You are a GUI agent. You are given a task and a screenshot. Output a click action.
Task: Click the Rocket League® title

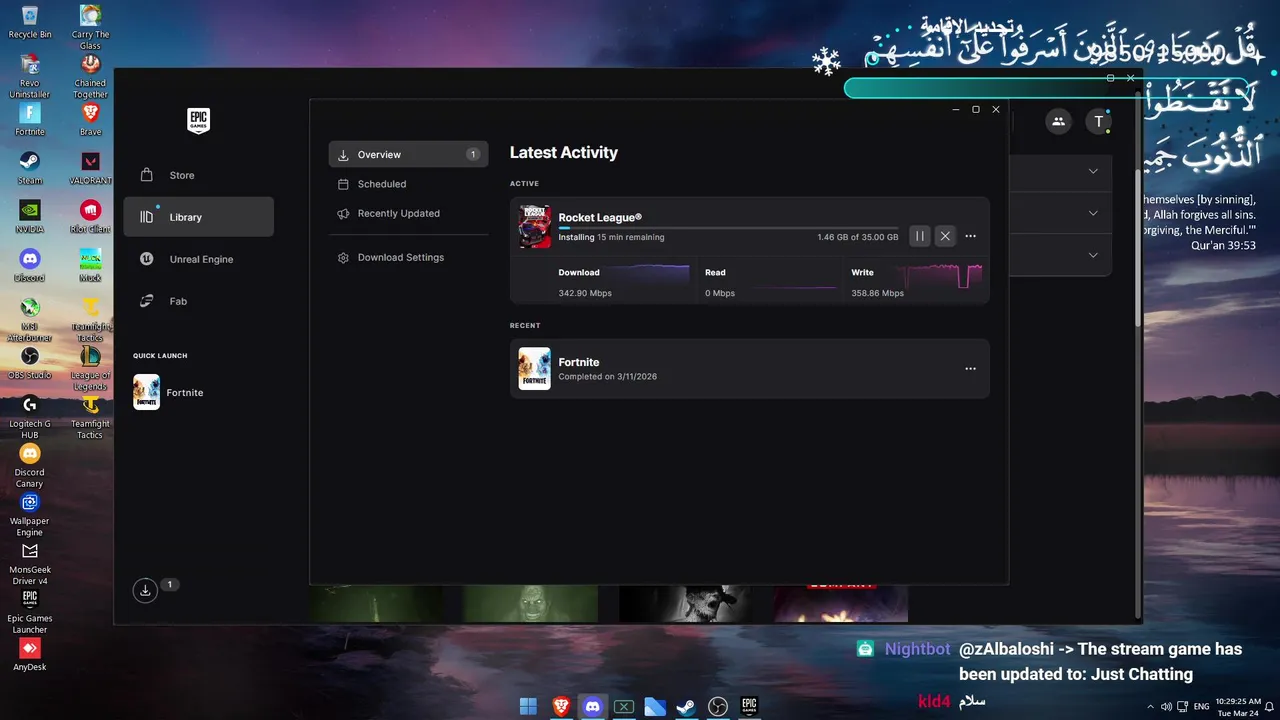click(600, 217)
